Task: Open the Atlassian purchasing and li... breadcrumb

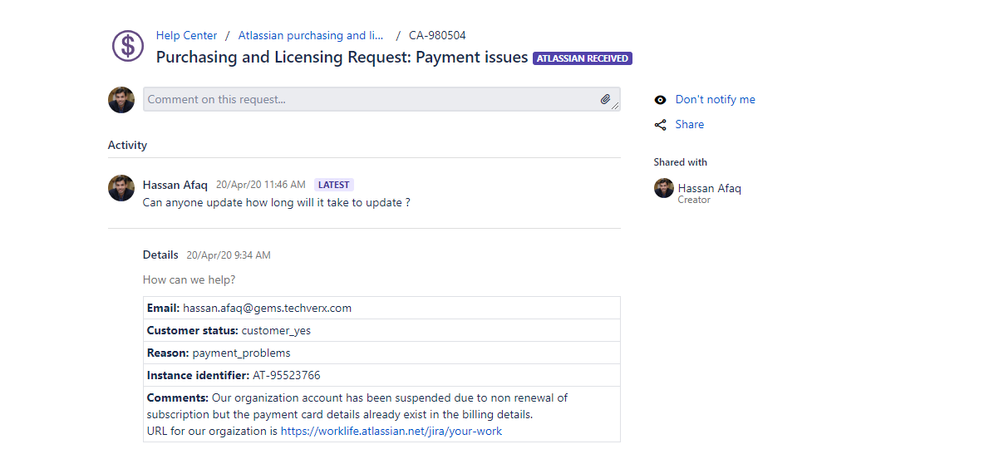Action: pos(311,36)
